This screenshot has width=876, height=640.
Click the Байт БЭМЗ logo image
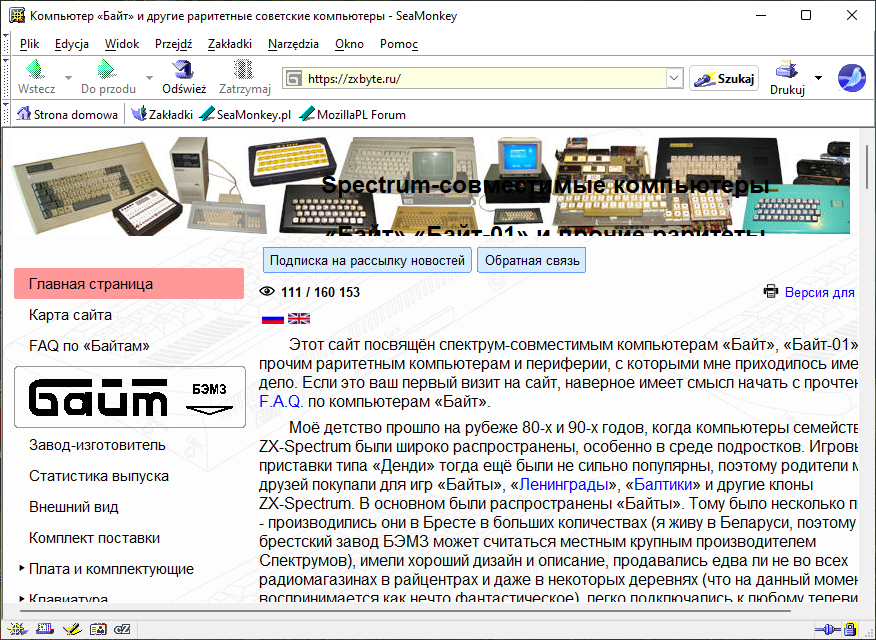click(130, 397)
